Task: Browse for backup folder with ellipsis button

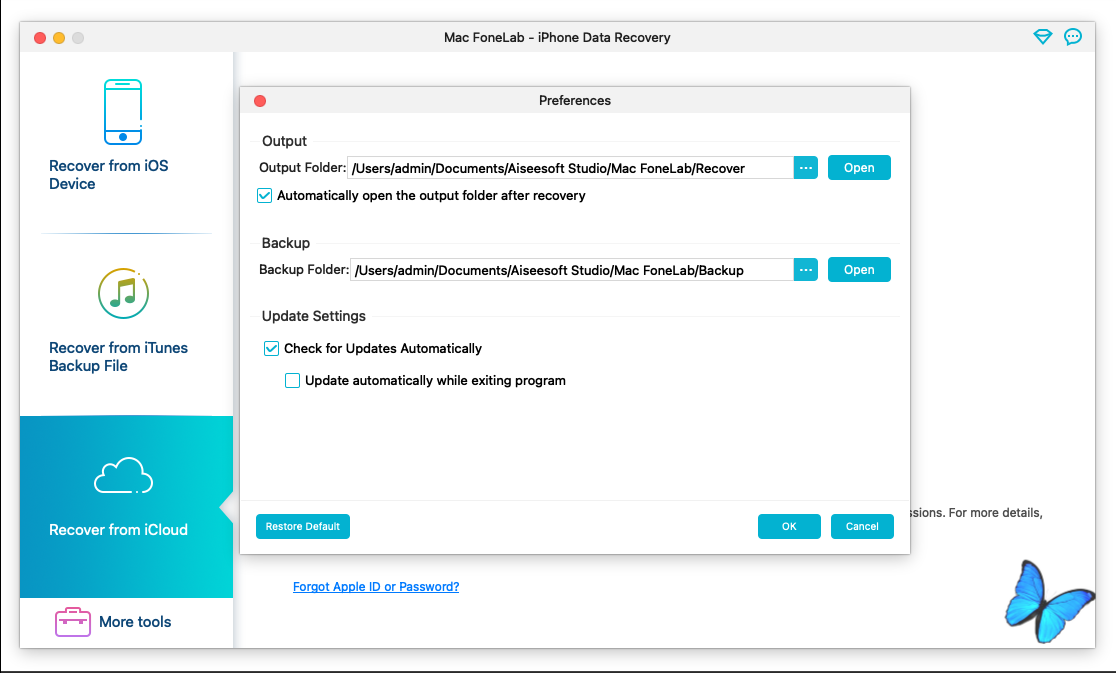Action: pos(806,270)
